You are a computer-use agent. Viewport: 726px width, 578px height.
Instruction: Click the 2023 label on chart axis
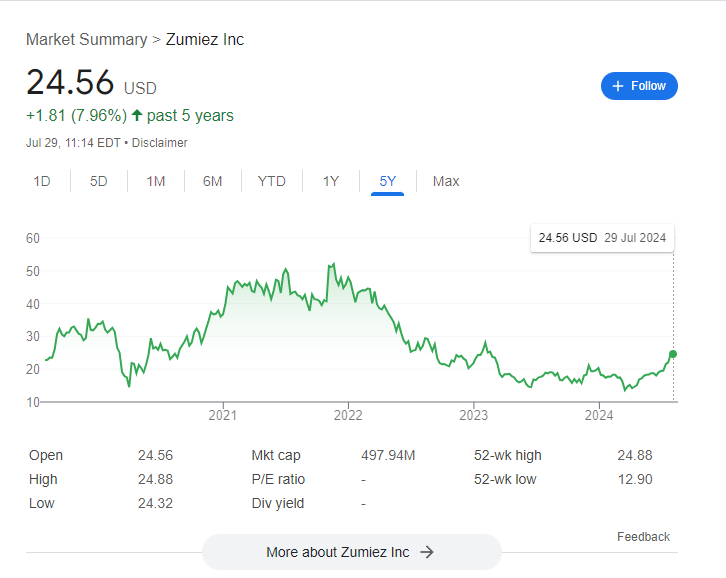click(473, 415)
